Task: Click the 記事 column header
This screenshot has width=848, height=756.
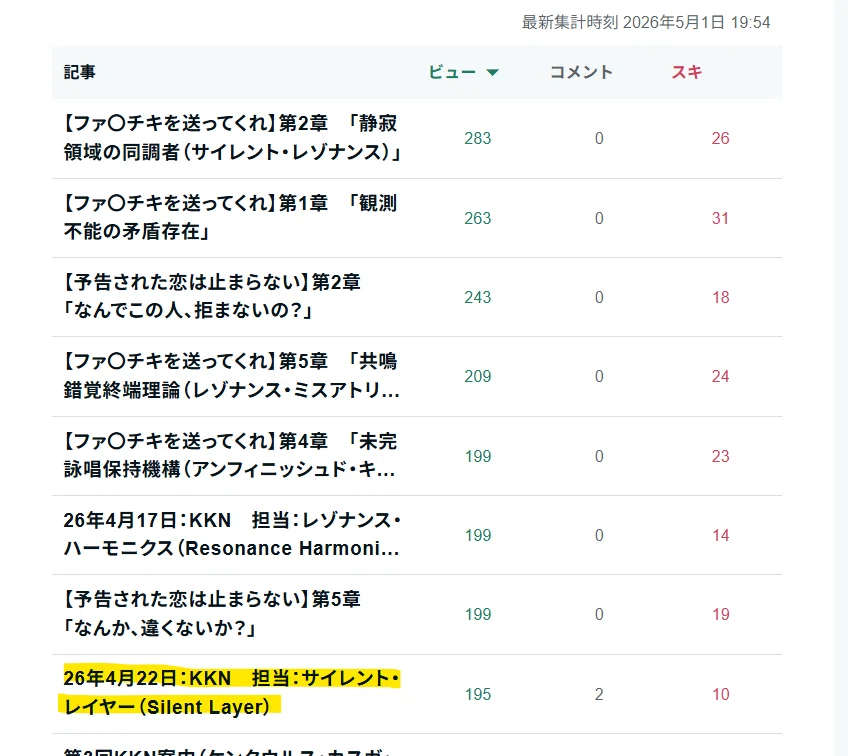Action: coord(80,72)
